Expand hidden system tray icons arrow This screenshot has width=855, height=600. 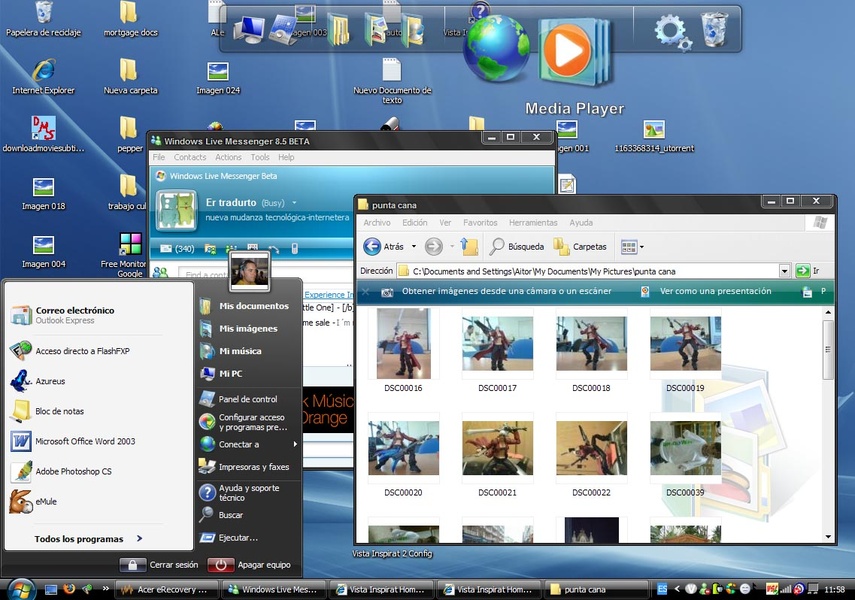pyautogui.click(x=677, y=589)
